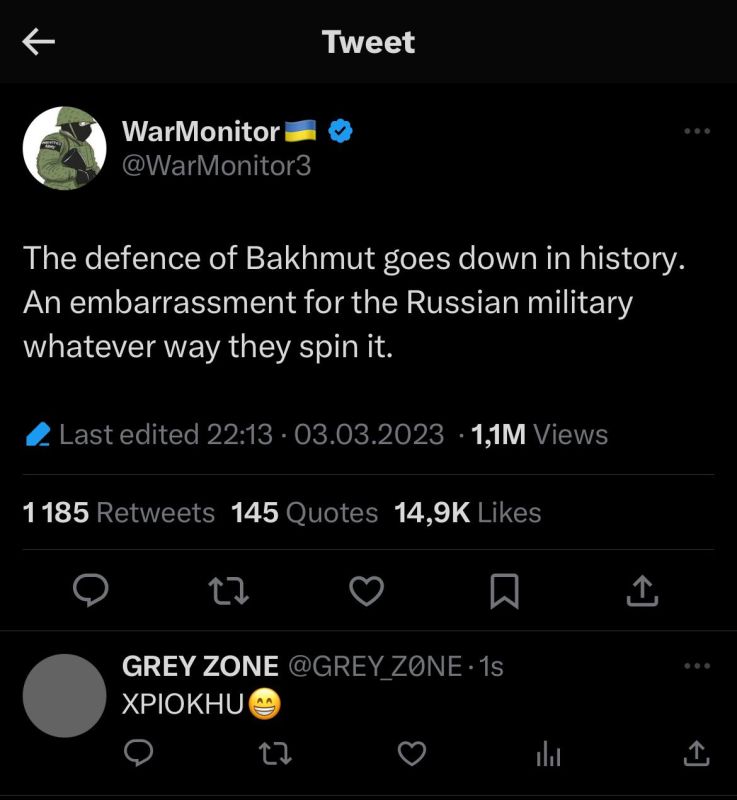Image resolution: width=737 pixels, height=800 pixels.
Task: Retweet the WarMonitor tweet
Action: [x=230, y=591]
